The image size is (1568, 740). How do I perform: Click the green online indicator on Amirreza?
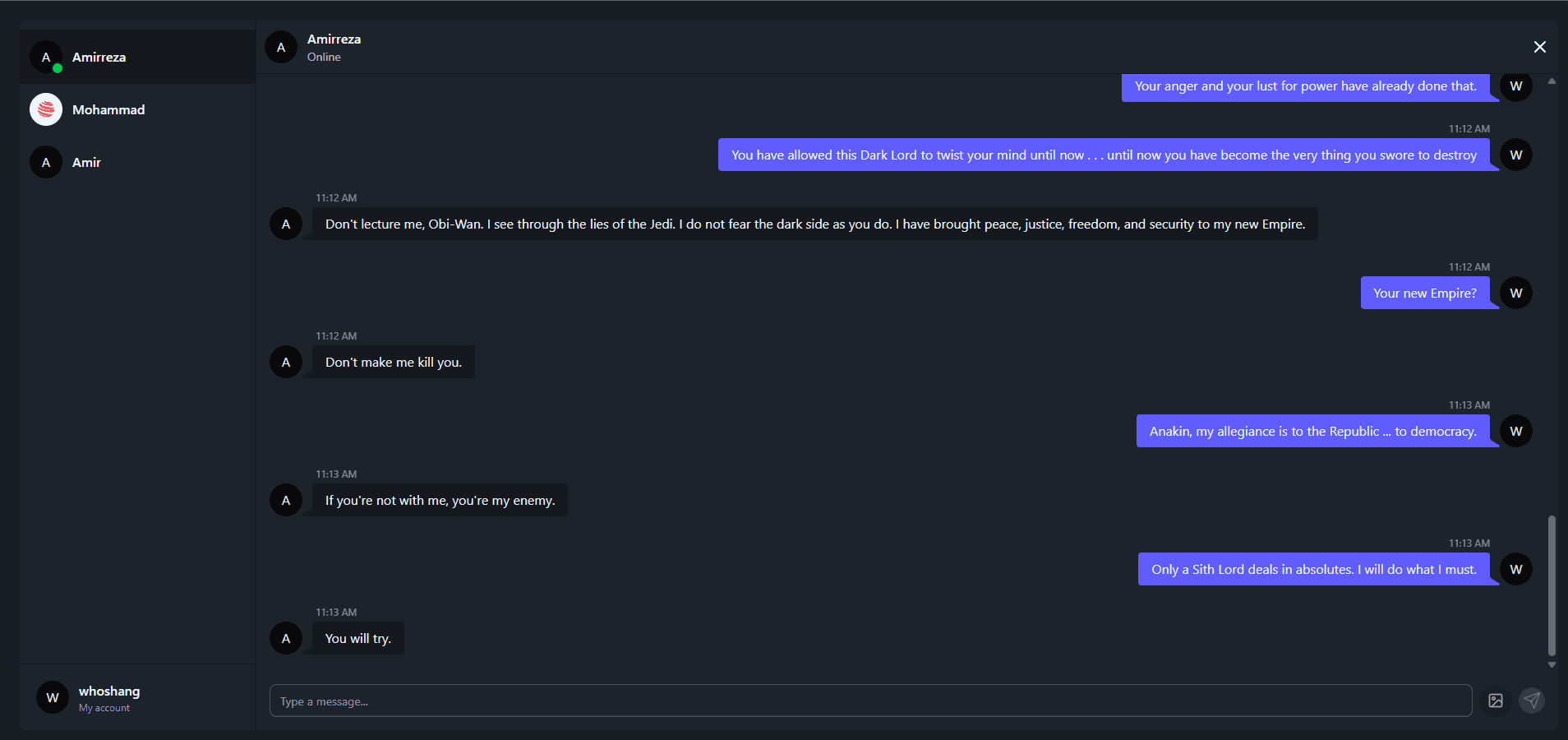click(x=56, y=69)
